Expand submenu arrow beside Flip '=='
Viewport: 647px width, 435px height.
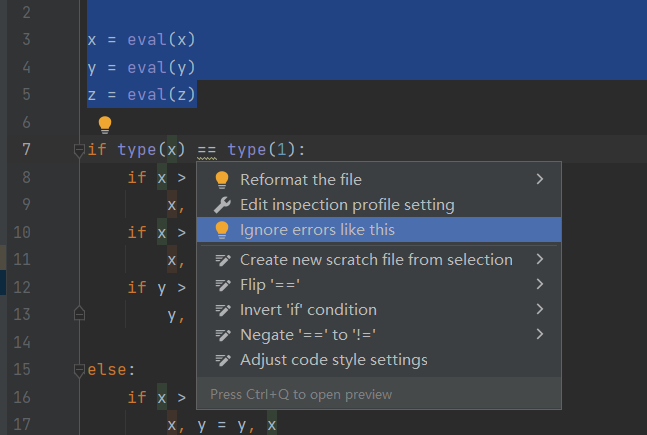[x=540, y=284]
